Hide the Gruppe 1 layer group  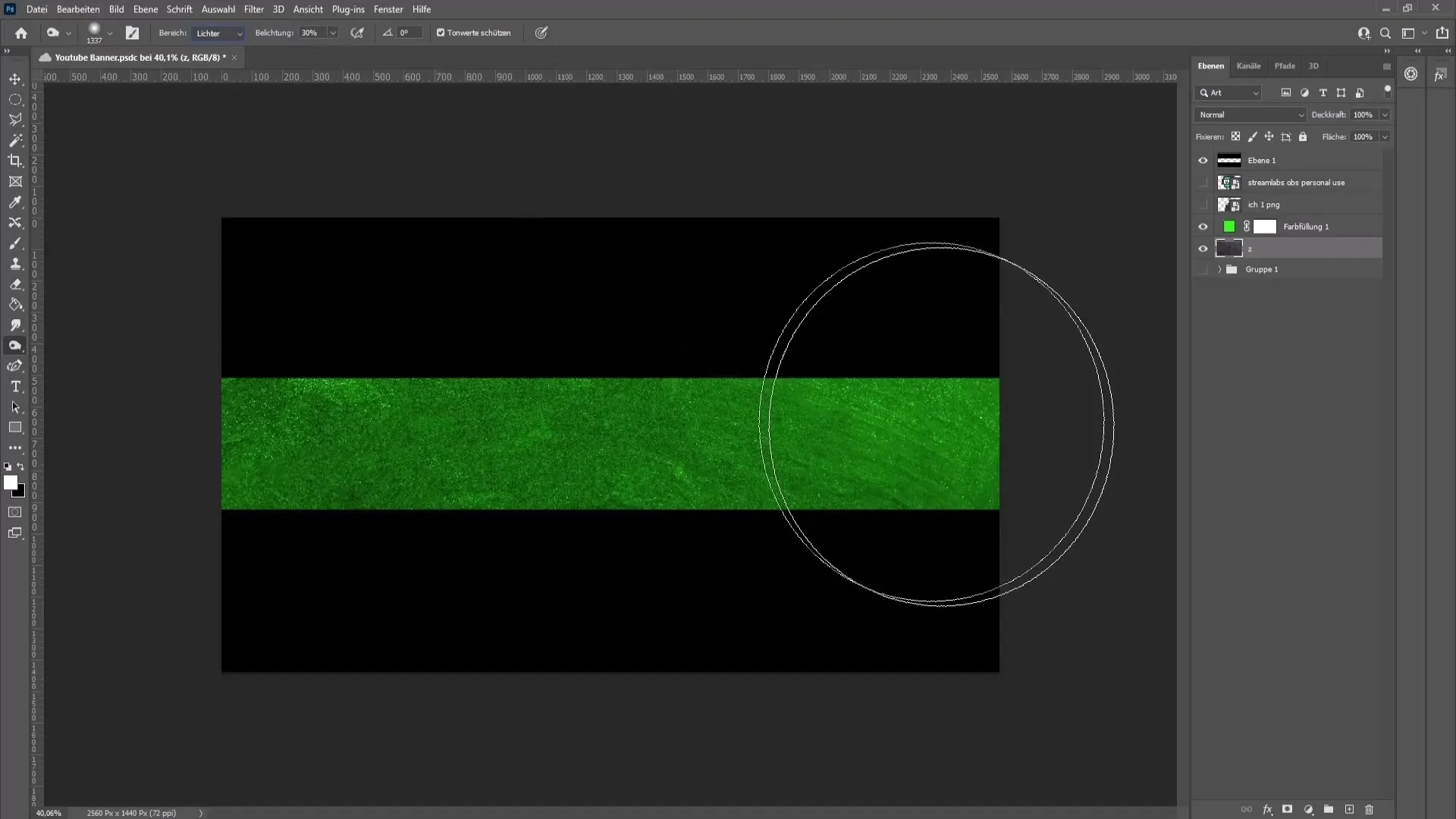(x=1204, y=268)
